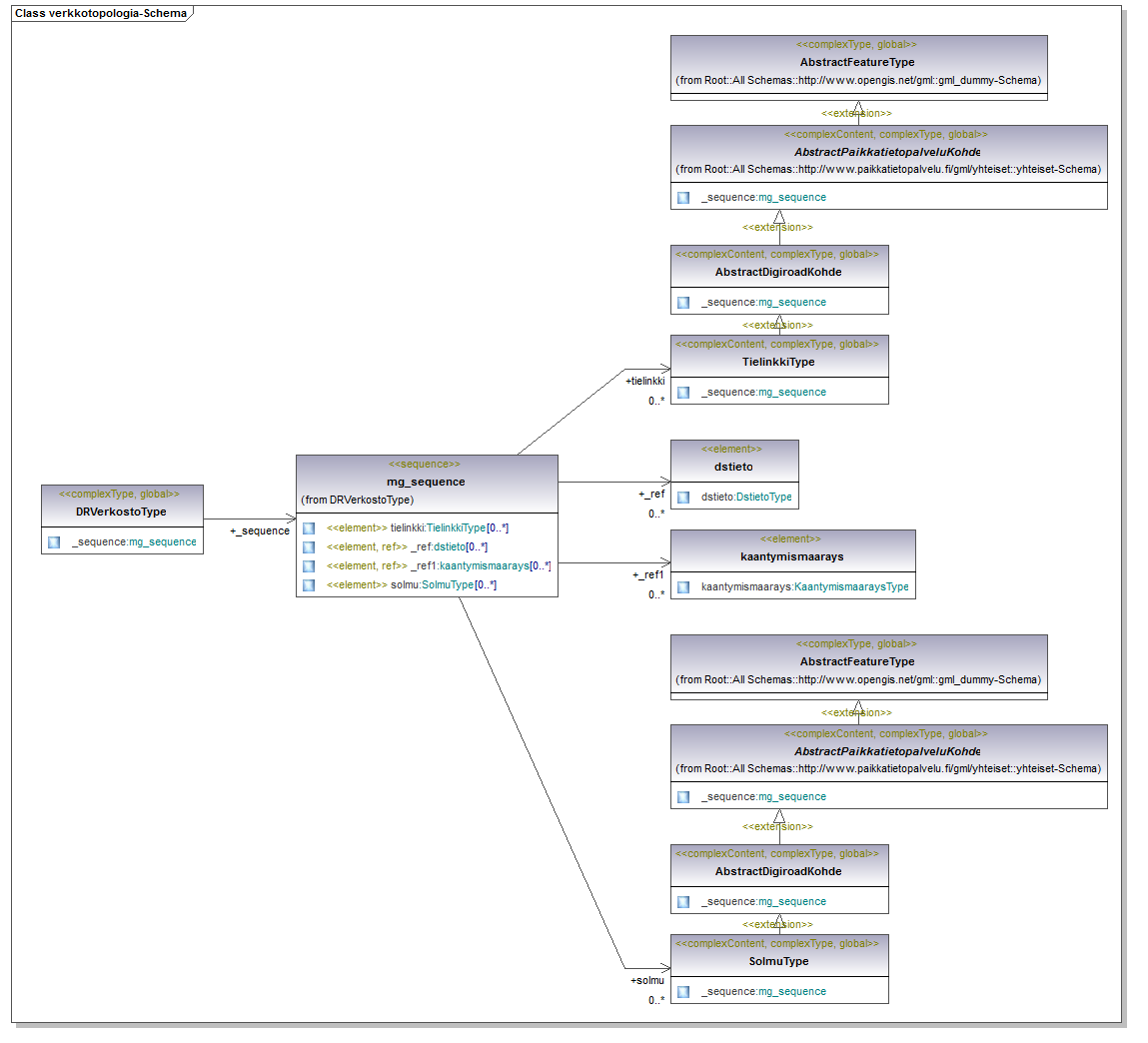Select the Class verkkotopologia-Schema diagram label

(x=100, y=13)
